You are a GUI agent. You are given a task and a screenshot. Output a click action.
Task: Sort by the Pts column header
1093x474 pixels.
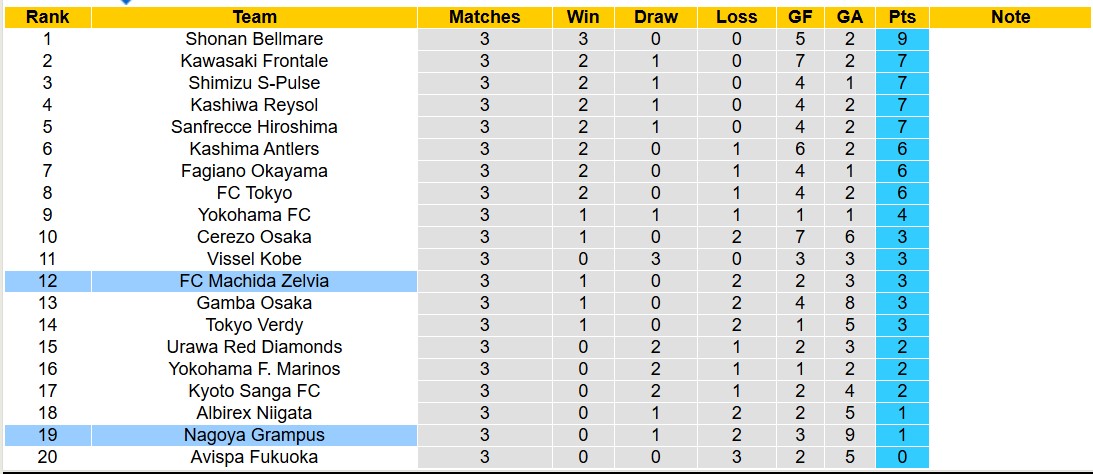point(901,17)
